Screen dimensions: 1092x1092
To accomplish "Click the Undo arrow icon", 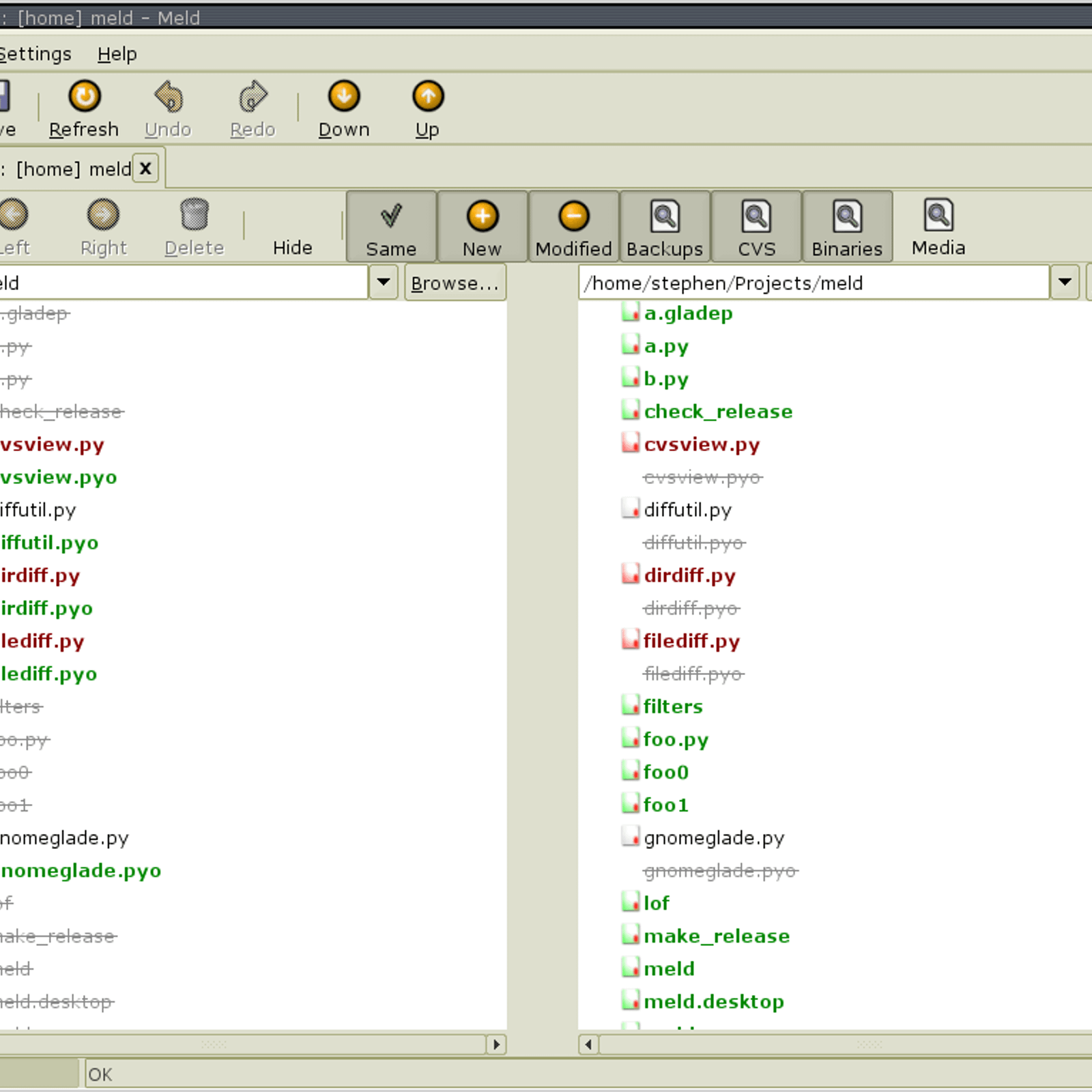I will pyautogui.click(x=169, y=96).
